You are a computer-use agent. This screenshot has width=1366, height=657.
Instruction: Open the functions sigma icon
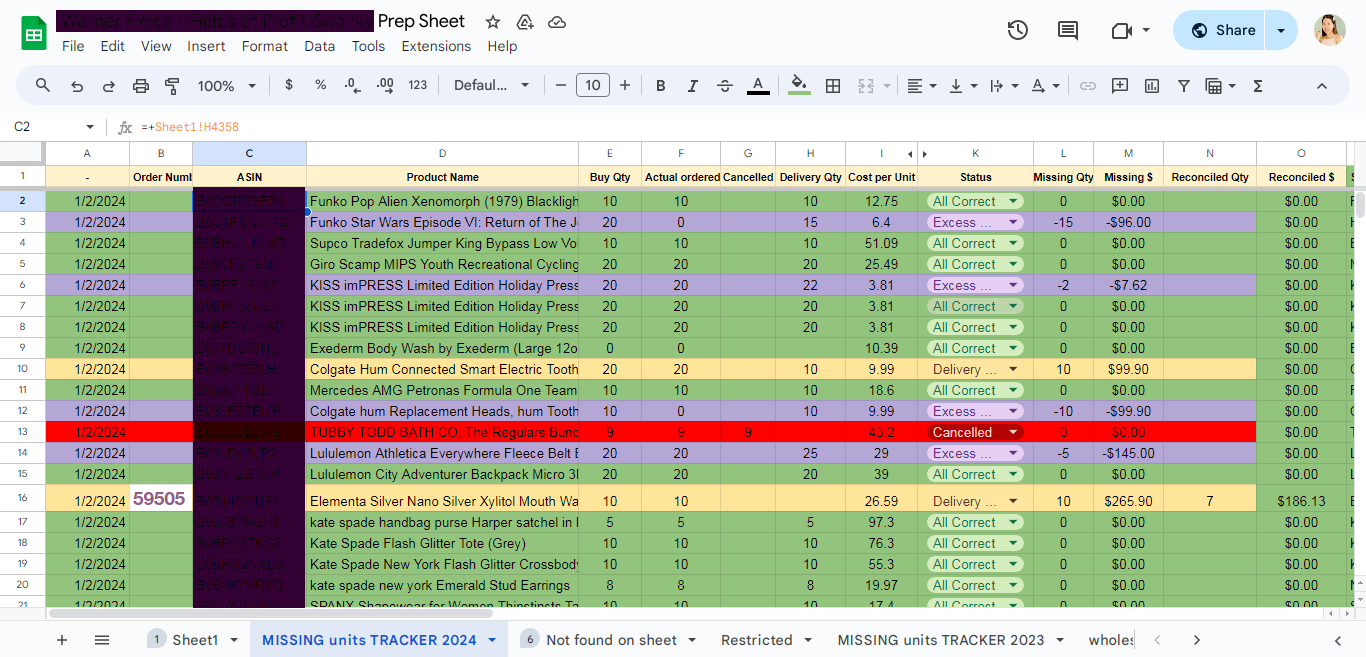pyautogui.click(x=1258, y=86)
